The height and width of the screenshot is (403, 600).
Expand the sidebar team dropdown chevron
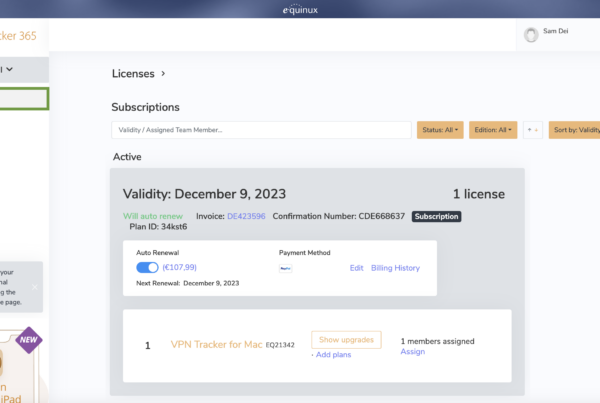(10, 69)
